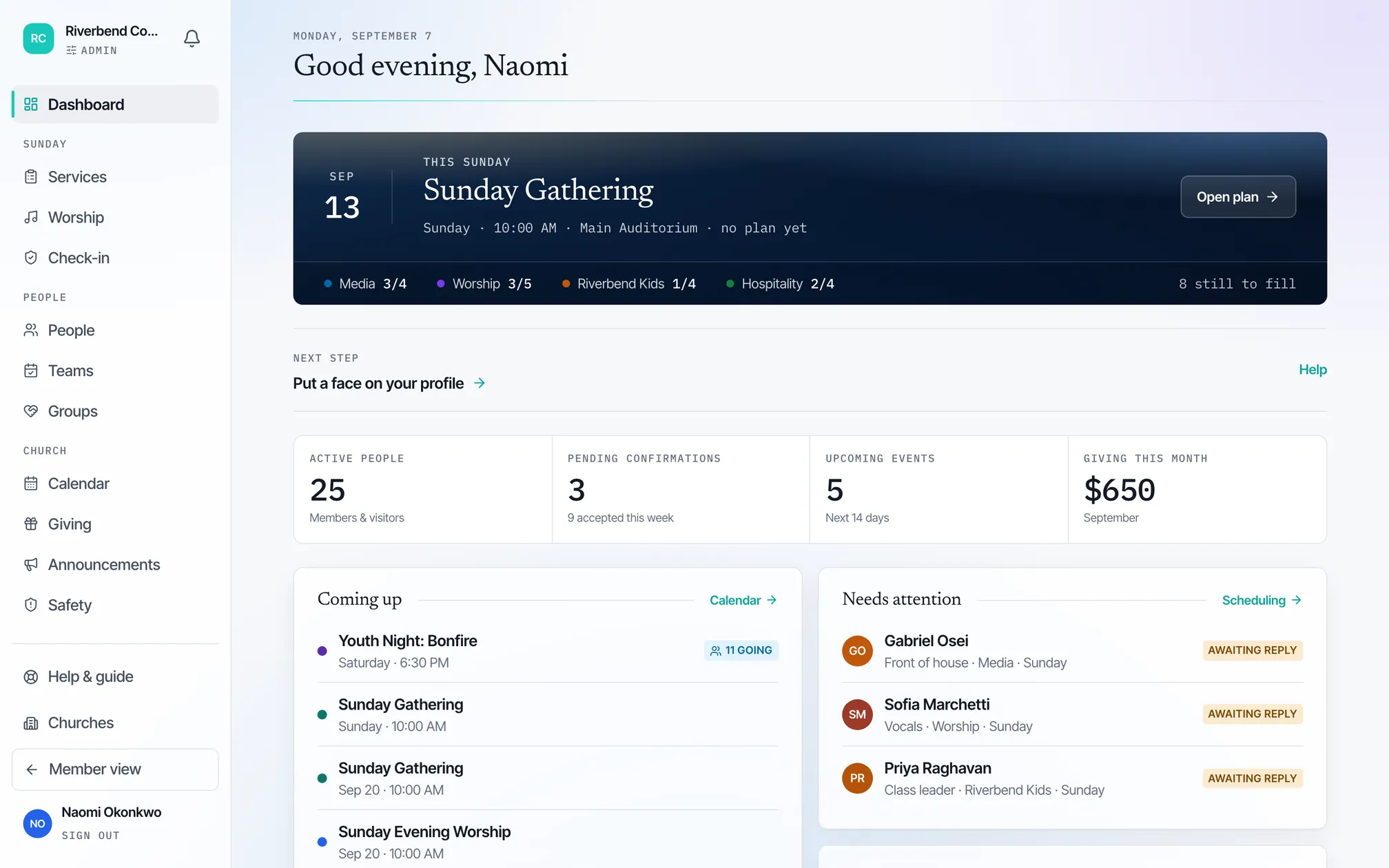
Task: Click the SM avatar for Sofia Marchetti
Action: click(857, 714)
